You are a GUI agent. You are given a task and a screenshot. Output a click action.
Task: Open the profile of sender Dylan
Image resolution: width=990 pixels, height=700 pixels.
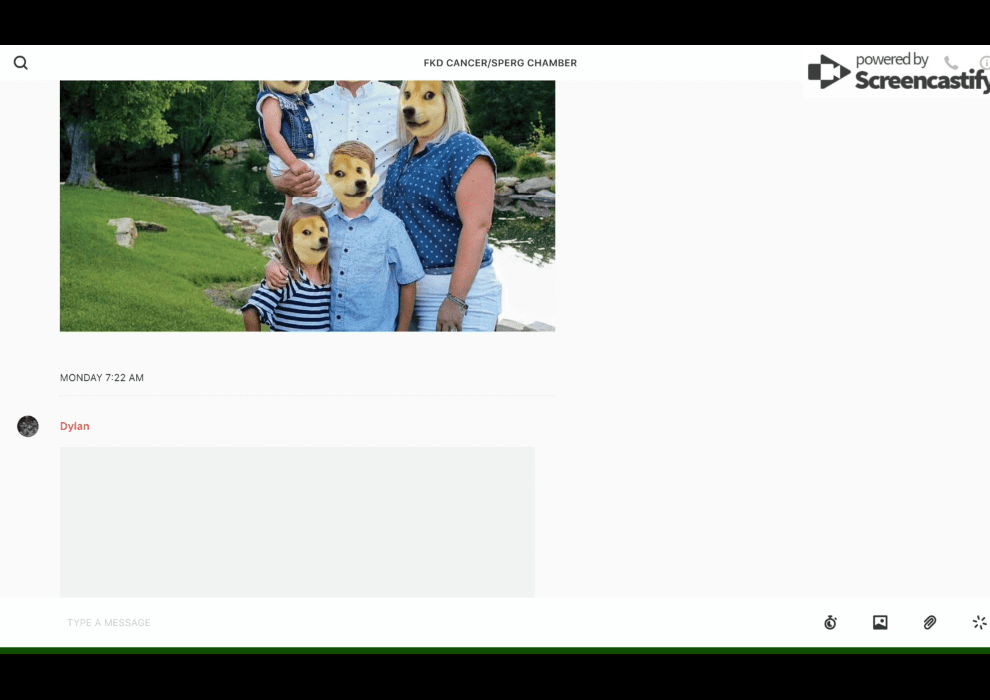(x=75, y=426)
